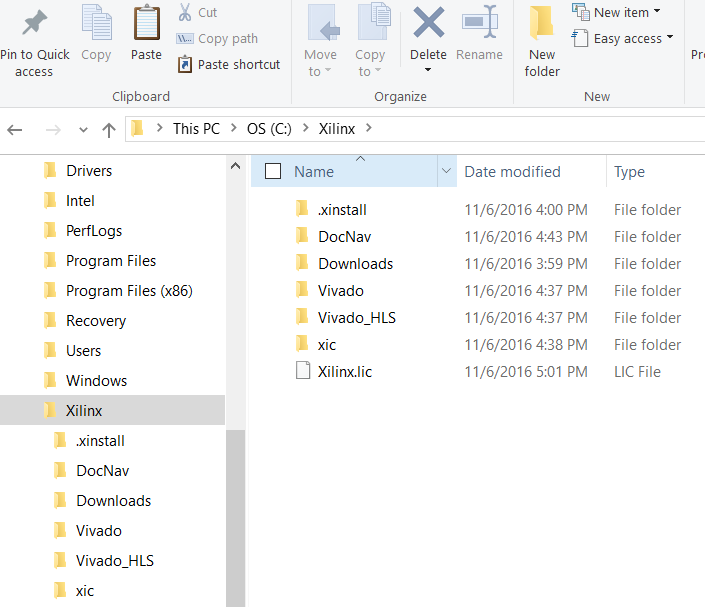Go up one folder level
This screenshot has height=607, width=705.
108,130
